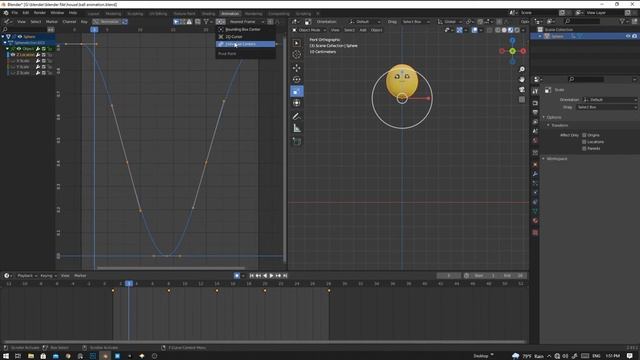Toggle Sphere visibility eye in outliner

(x=628, y=36)
